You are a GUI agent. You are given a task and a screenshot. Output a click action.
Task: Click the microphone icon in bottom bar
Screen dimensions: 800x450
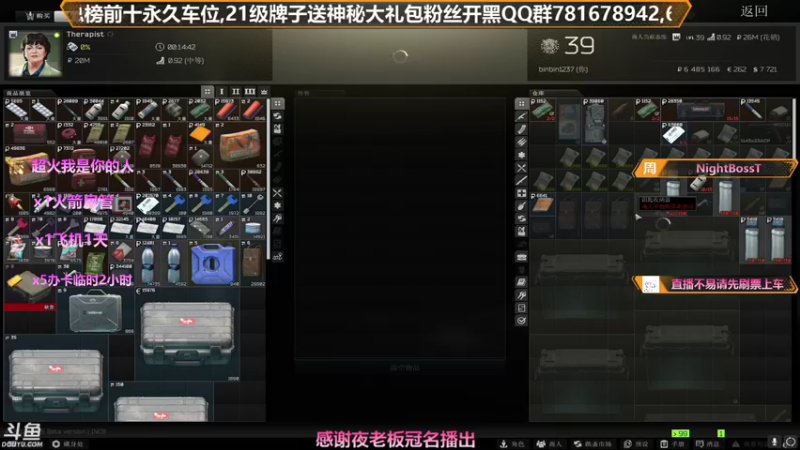click(x=774, y=442)
